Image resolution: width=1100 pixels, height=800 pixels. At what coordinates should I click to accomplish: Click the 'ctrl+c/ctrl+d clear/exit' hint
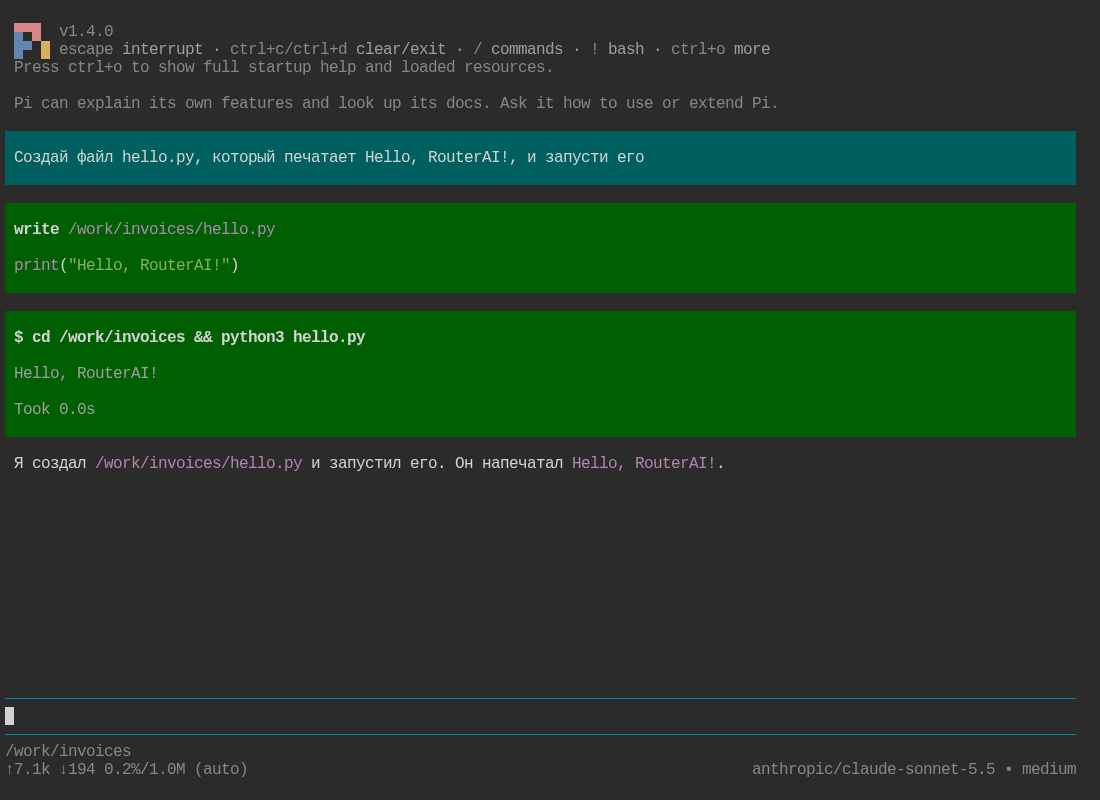point(337,49)
